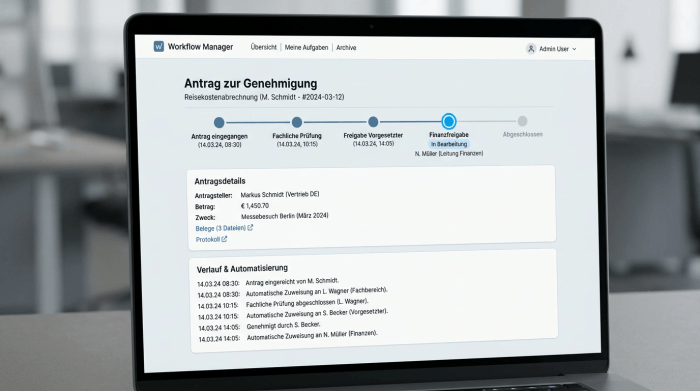Select the Fachliche Prüfung step marker
Viewport: 700px width, 391px height.
[297, 122]
